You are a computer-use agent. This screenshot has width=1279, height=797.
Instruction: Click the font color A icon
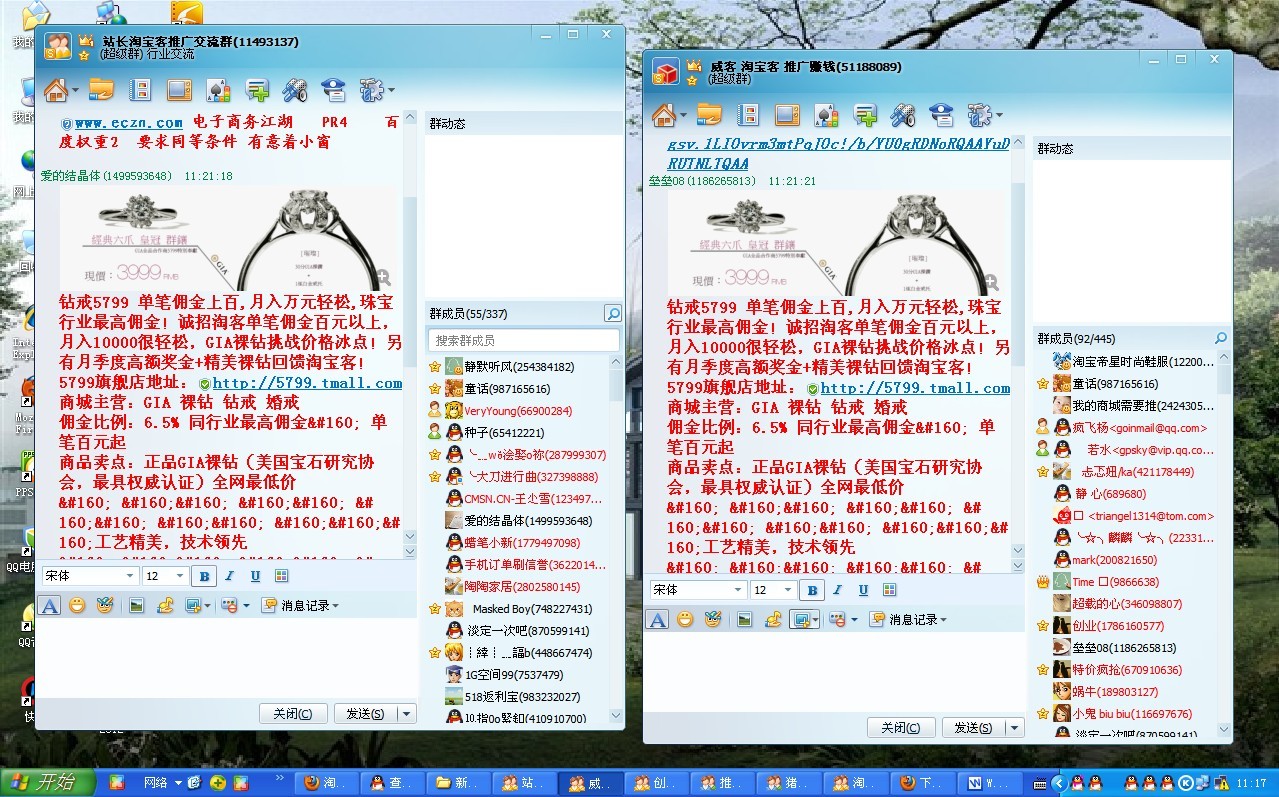pos(49,605)
